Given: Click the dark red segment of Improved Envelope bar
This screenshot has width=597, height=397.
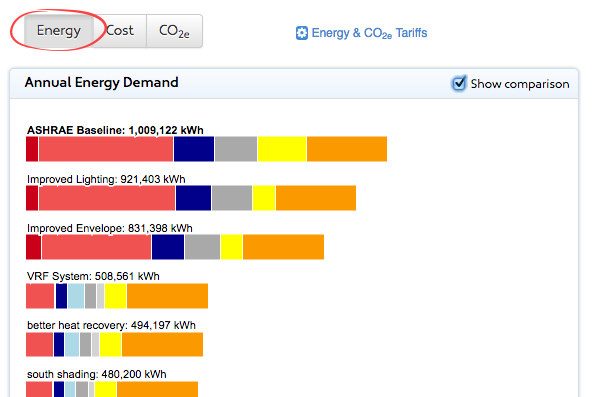Looking at the screenshot, I should coord(34,247).
